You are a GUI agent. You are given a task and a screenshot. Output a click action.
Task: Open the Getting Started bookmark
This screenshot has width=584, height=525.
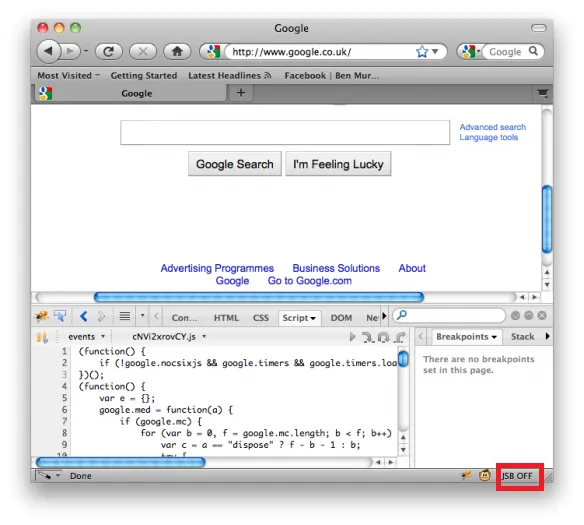(x=144, y=76)
